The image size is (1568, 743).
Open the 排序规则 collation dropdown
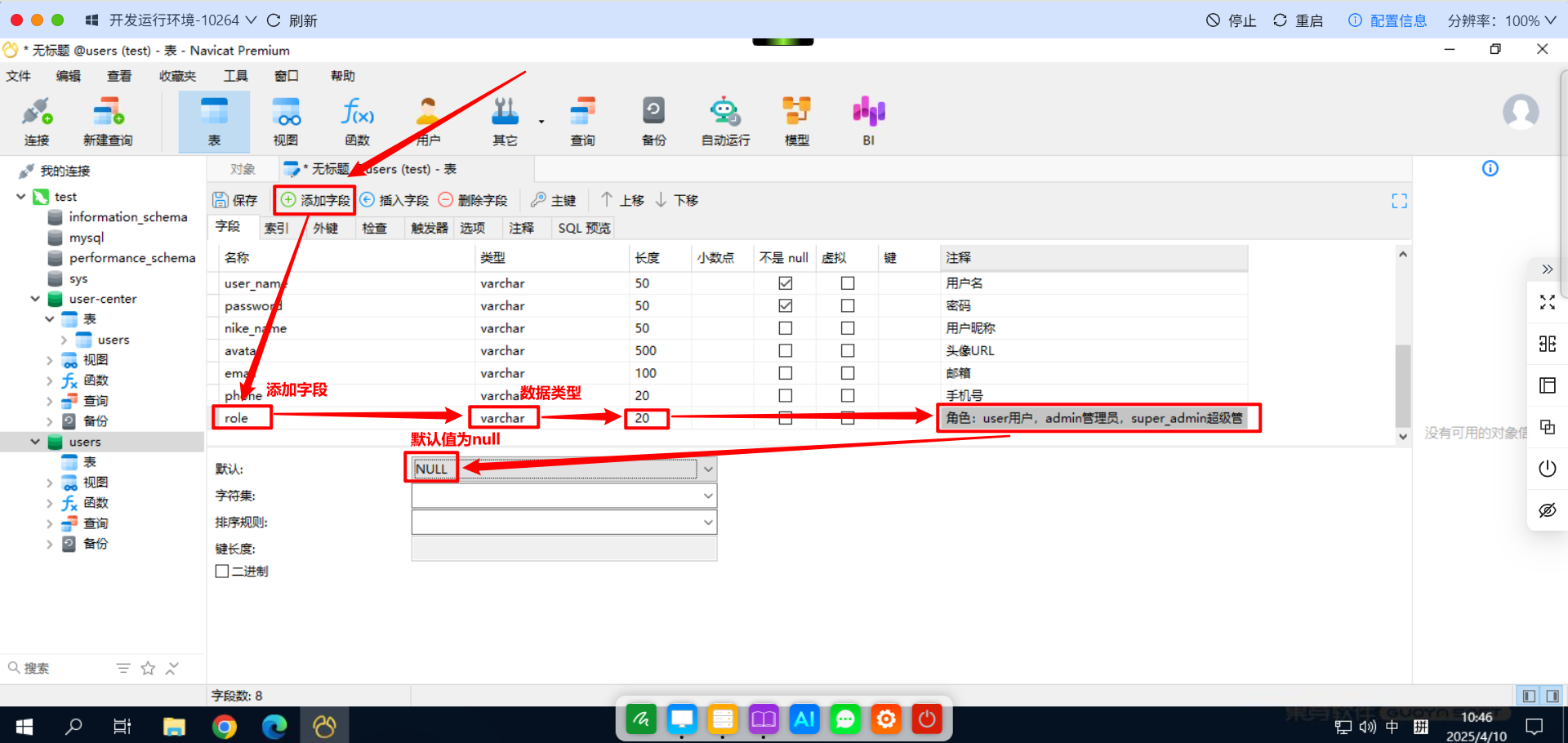708,522
